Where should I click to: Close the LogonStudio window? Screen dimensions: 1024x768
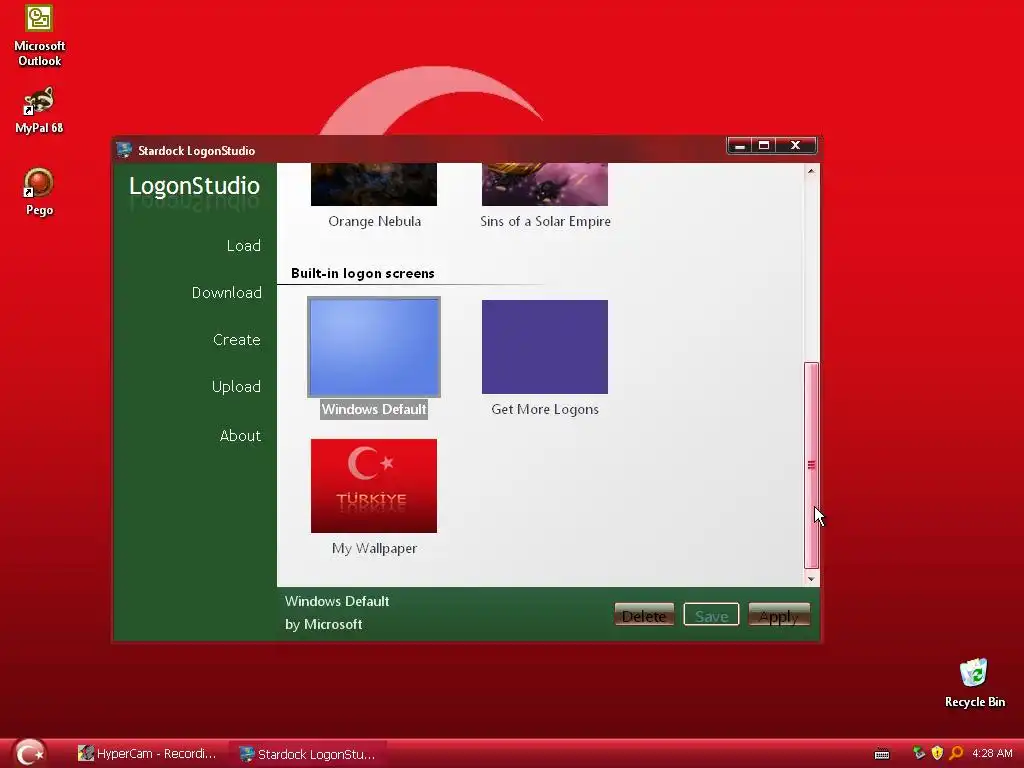(795, 145)
